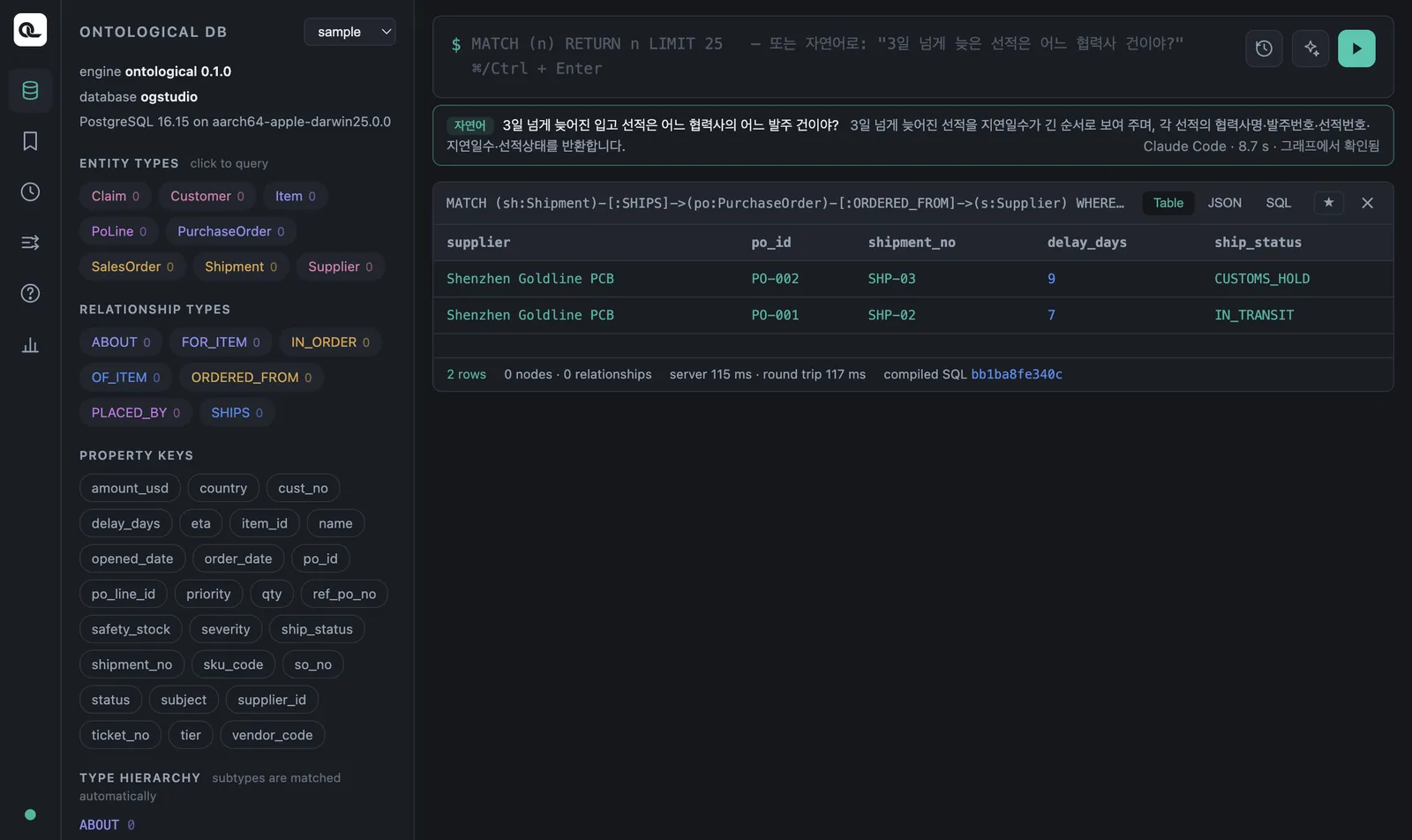Click the vendor_code property key chip
This screenshot has width=1412, height=840.
[x=272, y=735]
